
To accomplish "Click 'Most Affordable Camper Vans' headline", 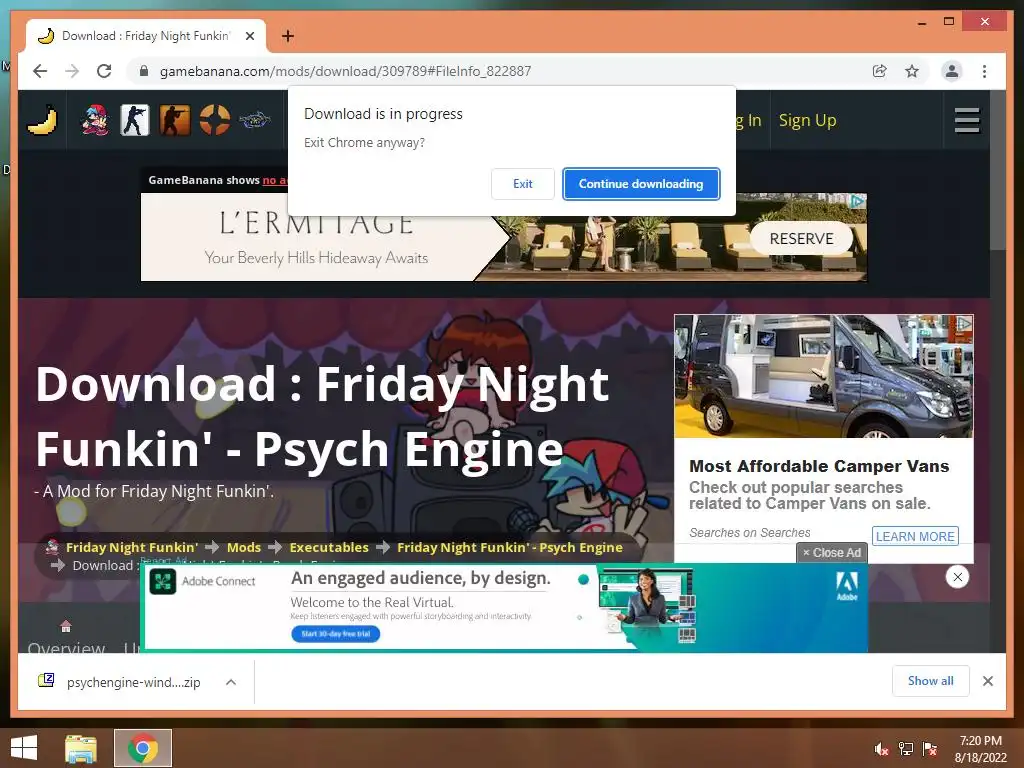I will click(x=819, y=466).
